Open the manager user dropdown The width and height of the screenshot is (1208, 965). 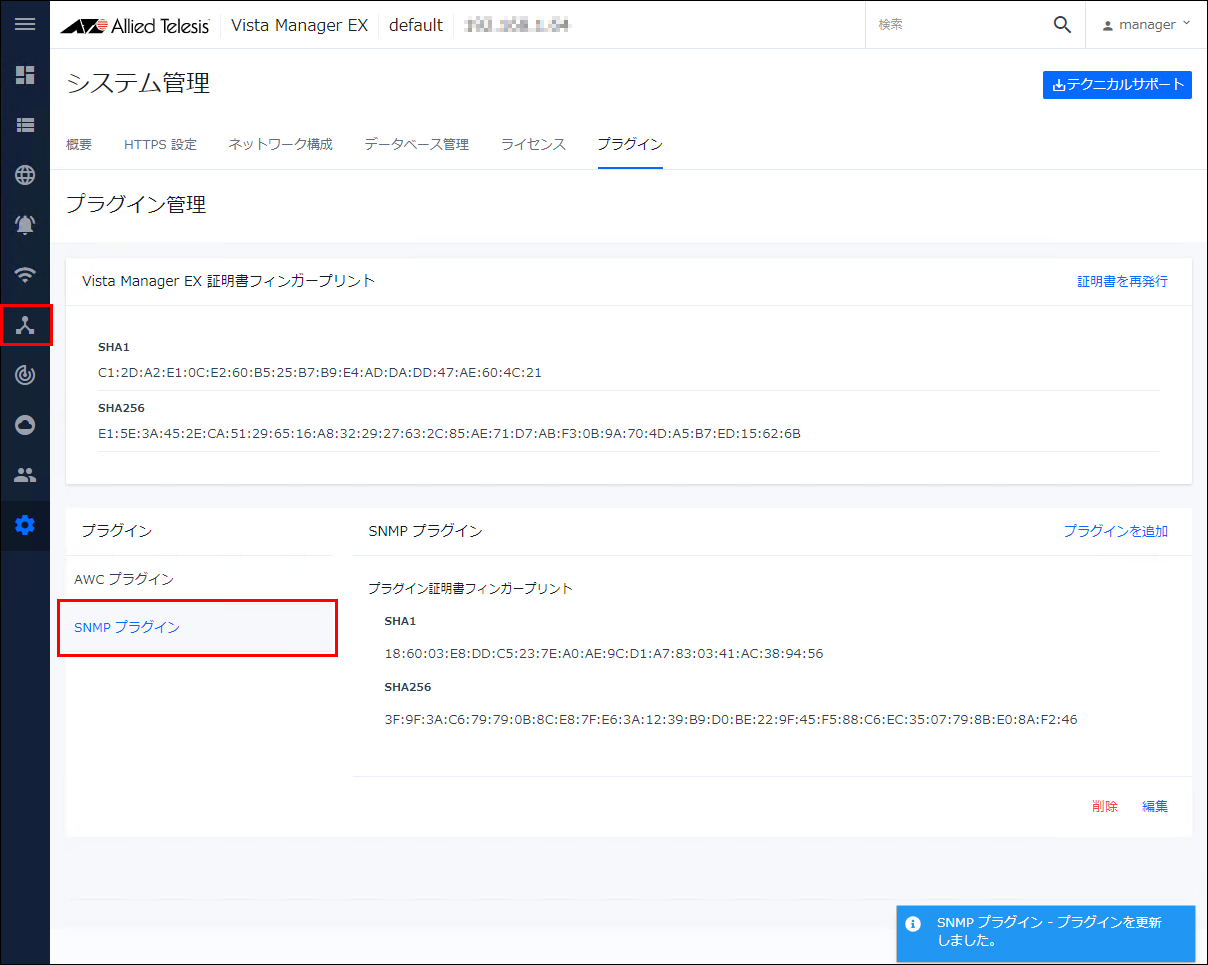pyautogui.click(x=1146, y=24)
